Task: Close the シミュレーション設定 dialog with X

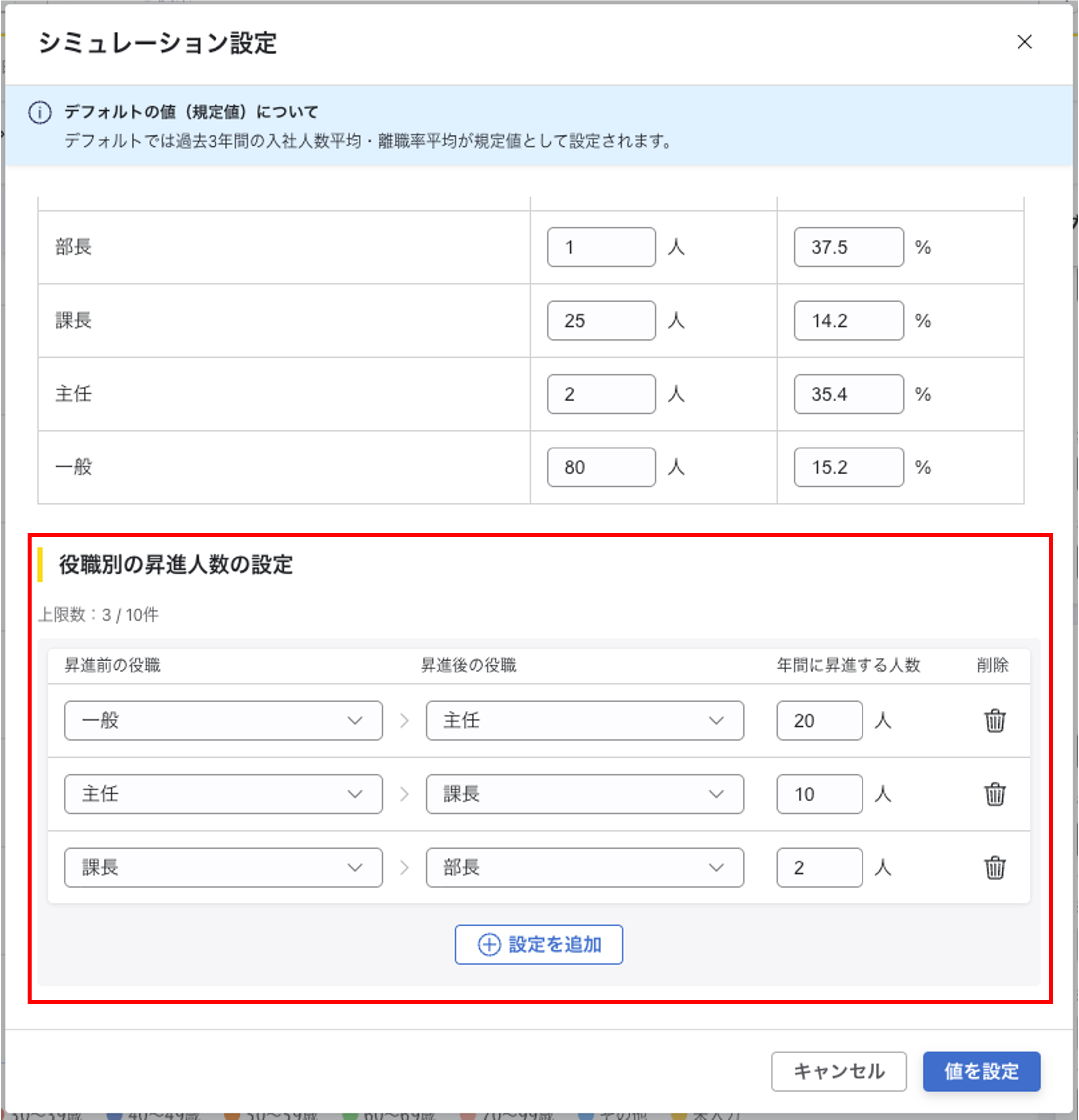Action: (x=1024, y=42)
